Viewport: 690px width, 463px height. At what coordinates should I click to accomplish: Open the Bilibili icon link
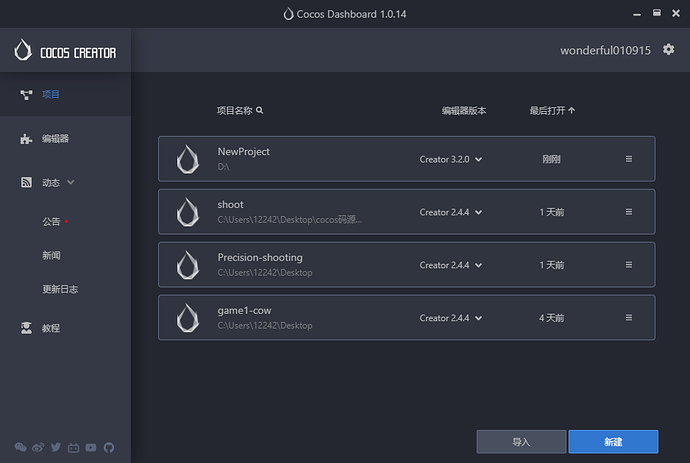(x=73, y=447)
